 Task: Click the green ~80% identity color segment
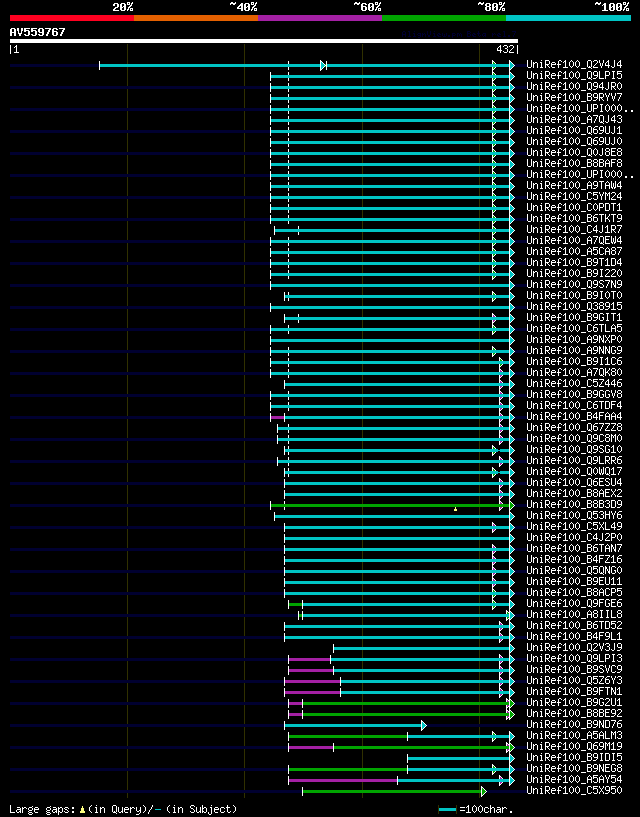coord(444,18)
